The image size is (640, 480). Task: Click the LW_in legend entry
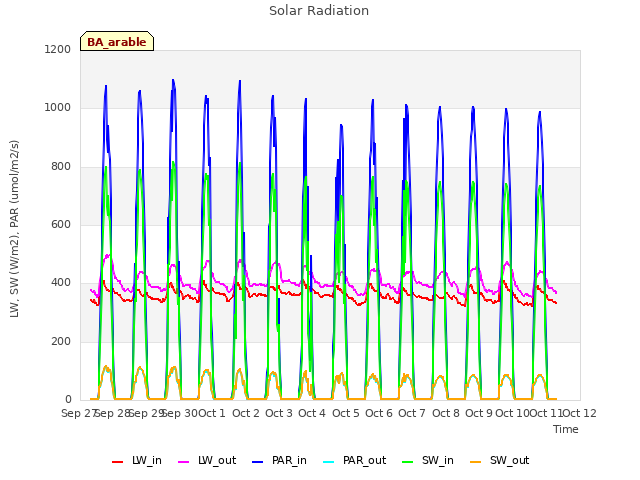[x=137, y=461]
